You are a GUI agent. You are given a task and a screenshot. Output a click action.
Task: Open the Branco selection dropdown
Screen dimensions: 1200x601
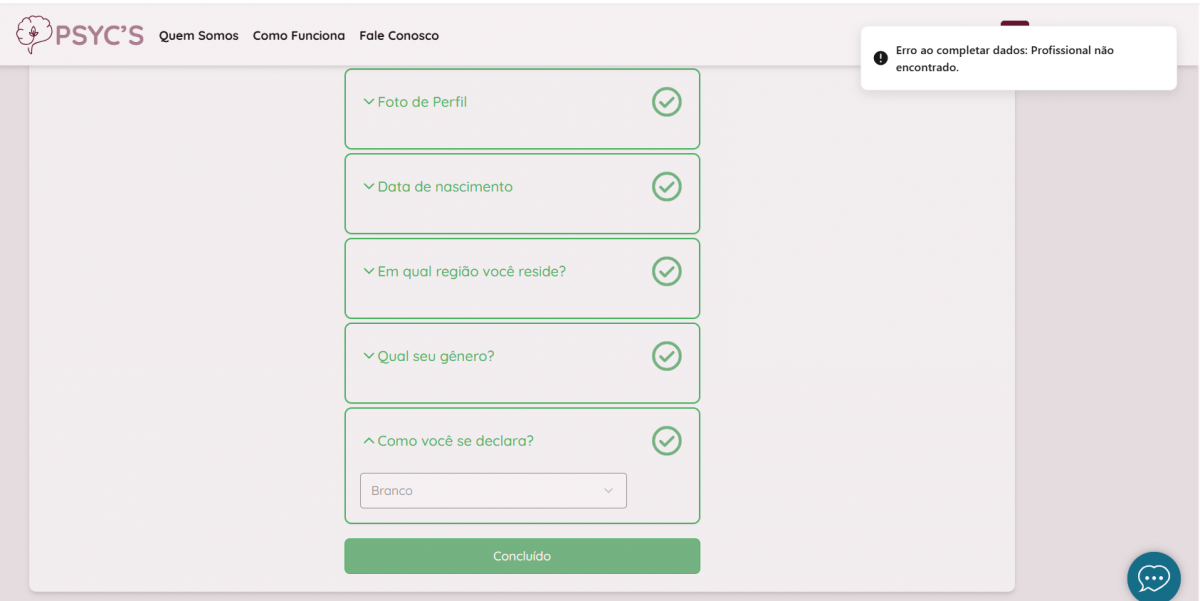493,491
